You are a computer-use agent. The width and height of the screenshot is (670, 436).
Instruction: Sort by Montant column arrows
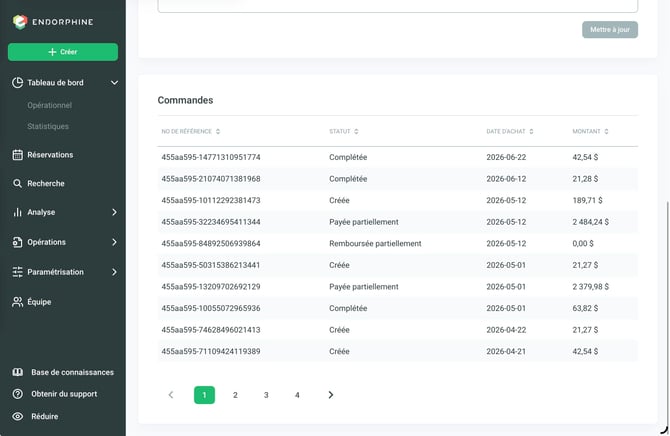point(606,131)
